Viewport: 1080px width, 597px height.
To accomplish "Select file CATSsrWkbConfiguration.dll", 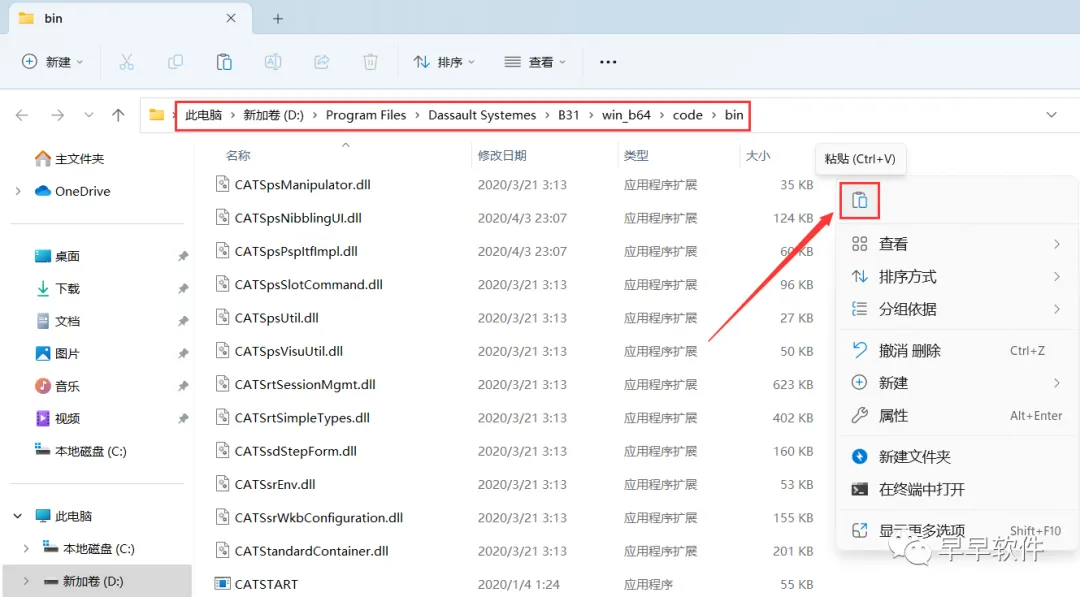I will tap(318, 518).
